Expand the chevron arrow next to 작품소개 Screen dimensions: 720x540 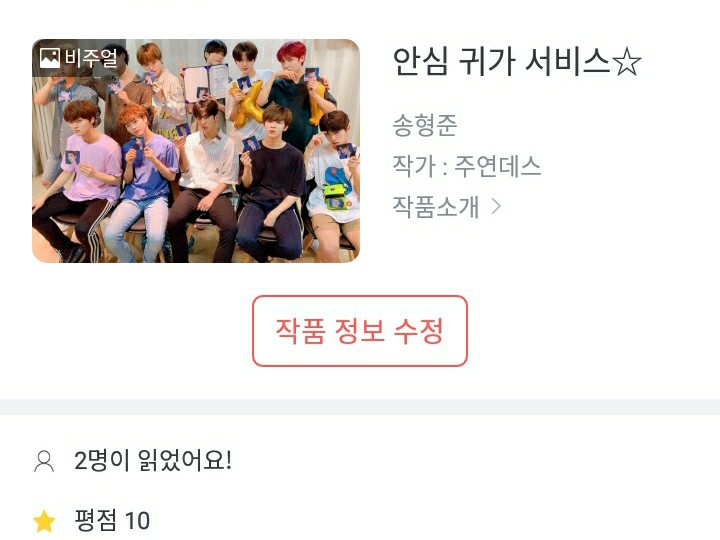[x=495, y=206]
